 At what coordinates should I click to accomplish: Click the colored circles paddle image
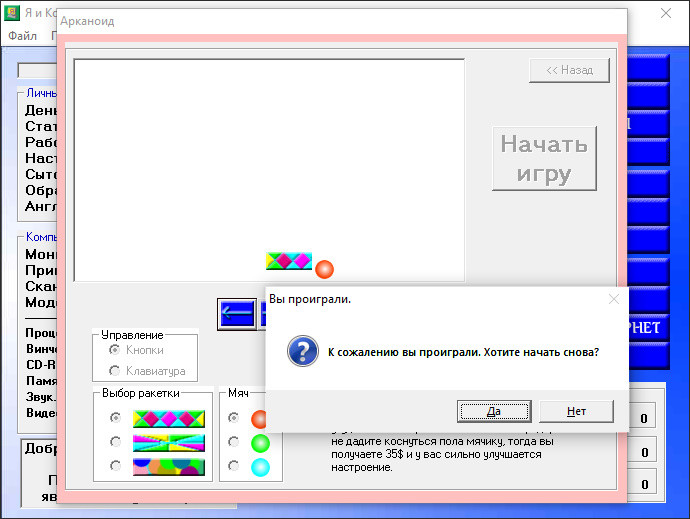coord(169,467)
